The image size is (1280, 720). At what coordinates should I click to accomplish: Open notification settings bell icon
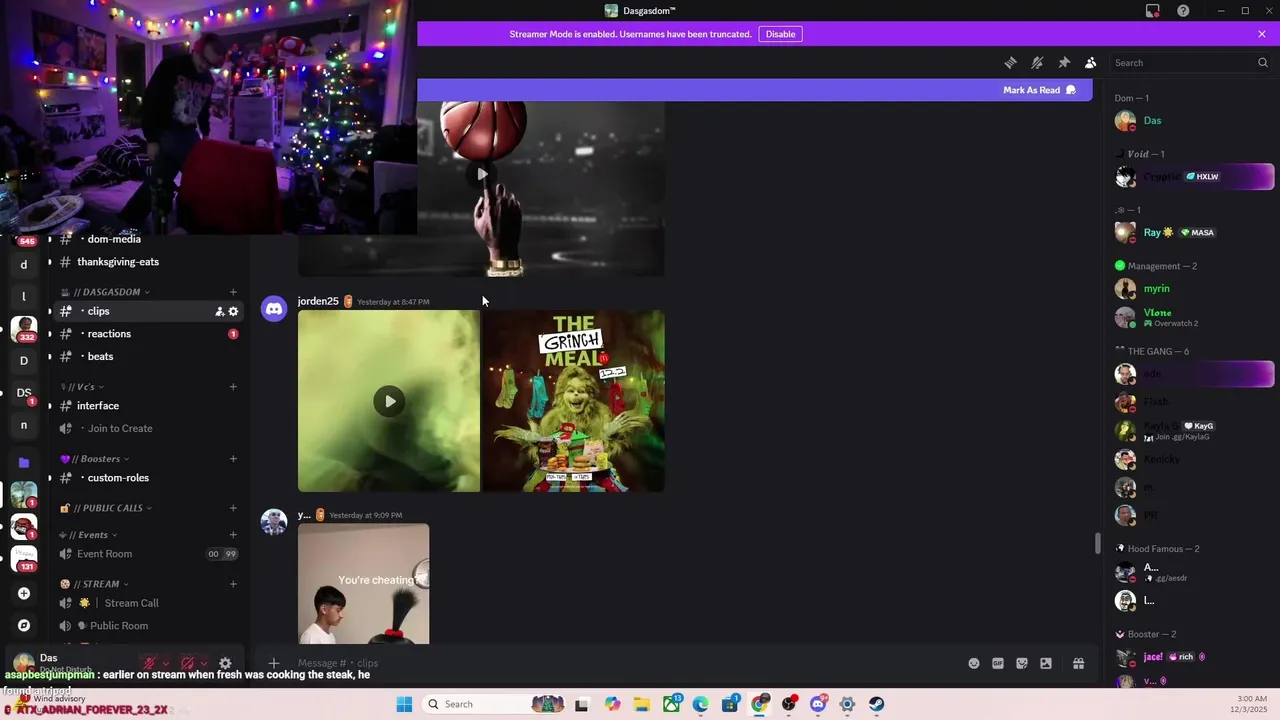click(1037, 62)
